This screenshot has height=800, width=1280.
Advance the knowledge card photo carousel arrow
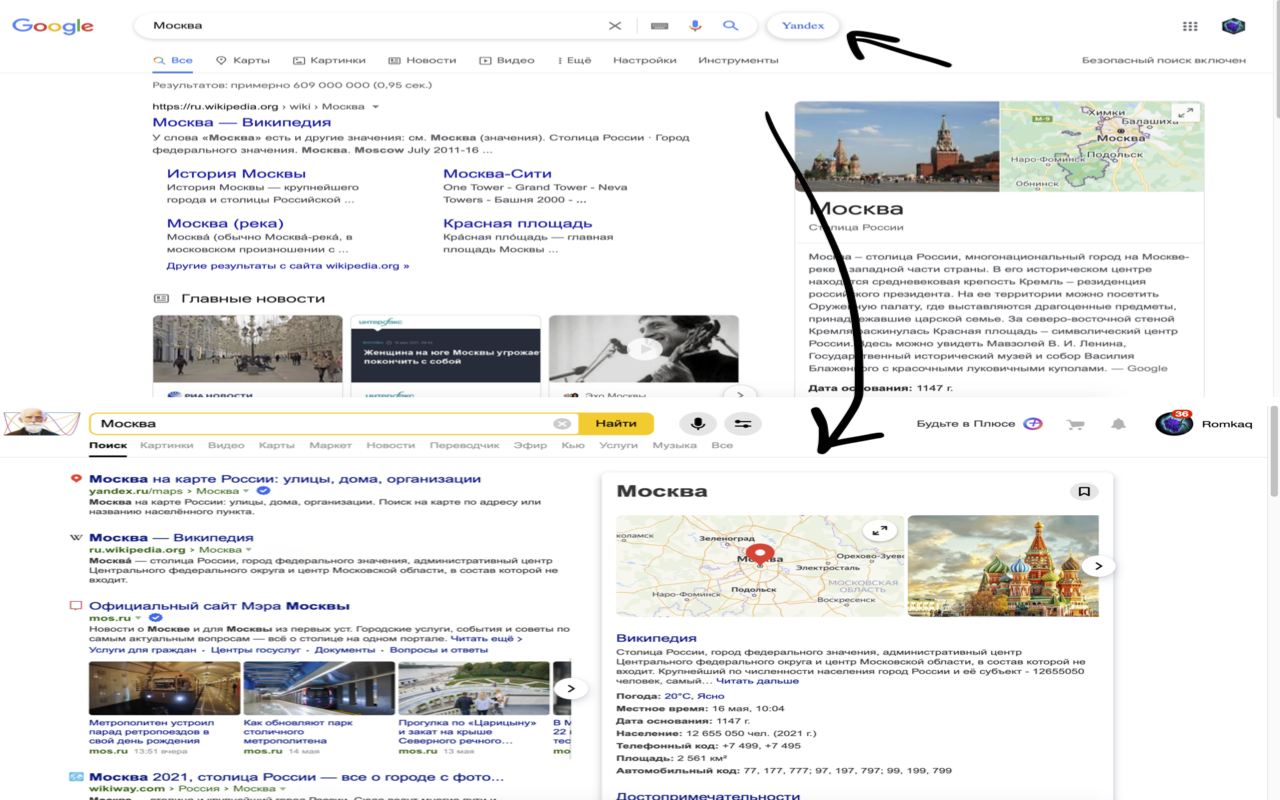pyautogui.click(x=1097, y=565)
